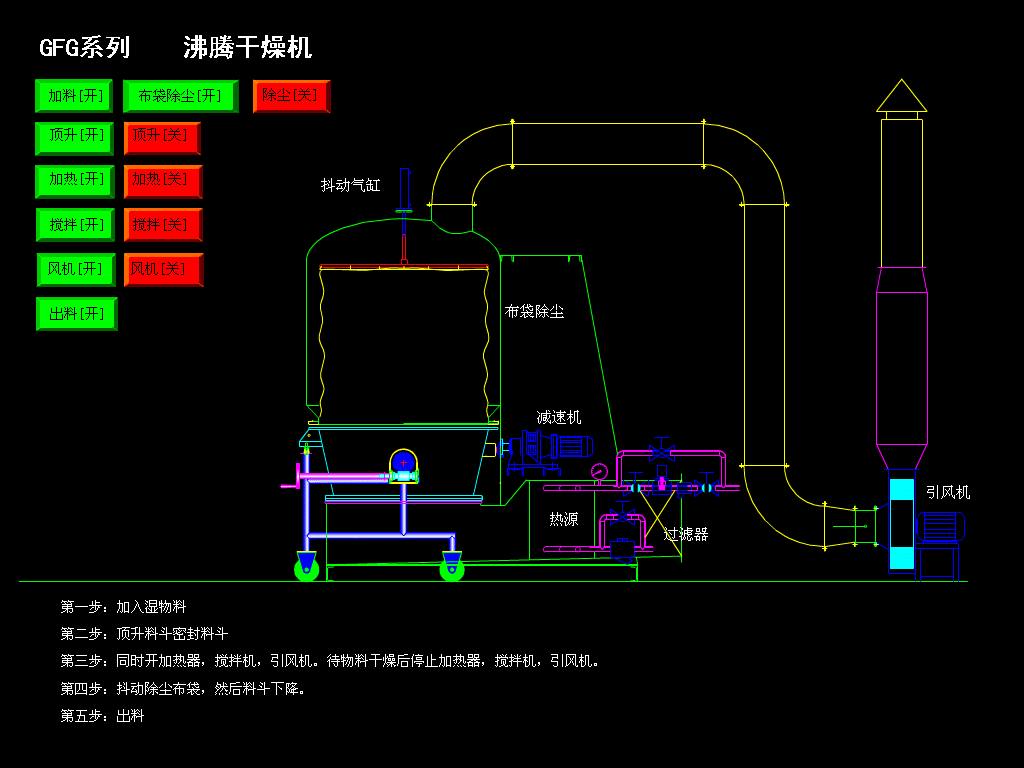Click the induced draft fan motor
This screenshot has width=1024, height=768.
click(940, 527)
